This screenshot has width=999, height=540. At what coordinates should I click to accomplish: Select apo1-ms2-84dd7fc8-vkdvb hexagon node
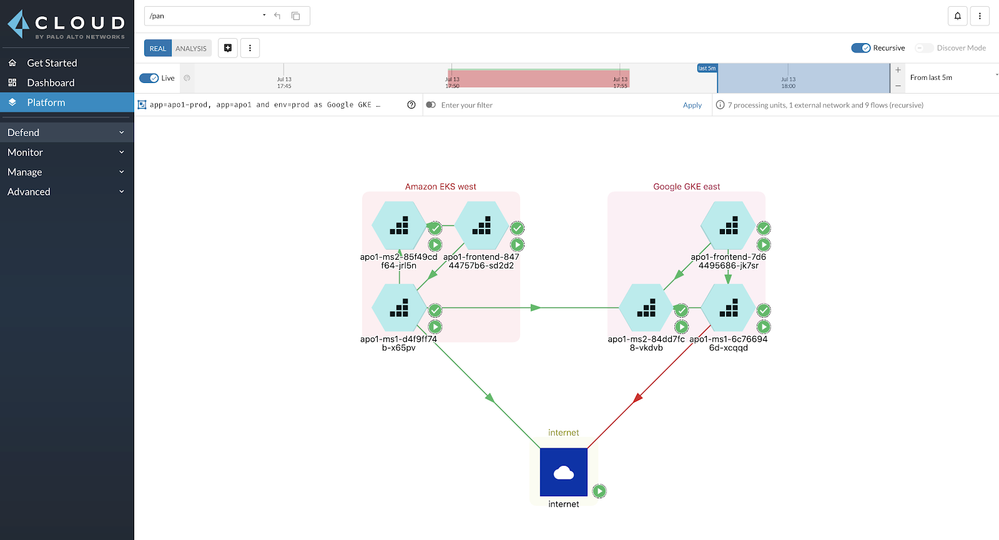click(x=646, y=308)
